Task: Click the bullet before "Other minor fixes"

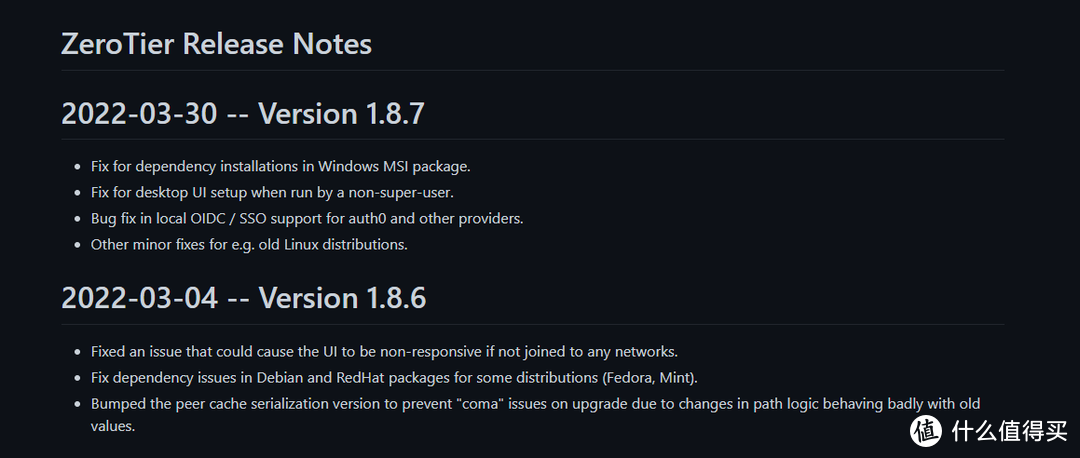Action: click(x=79, y=244)
